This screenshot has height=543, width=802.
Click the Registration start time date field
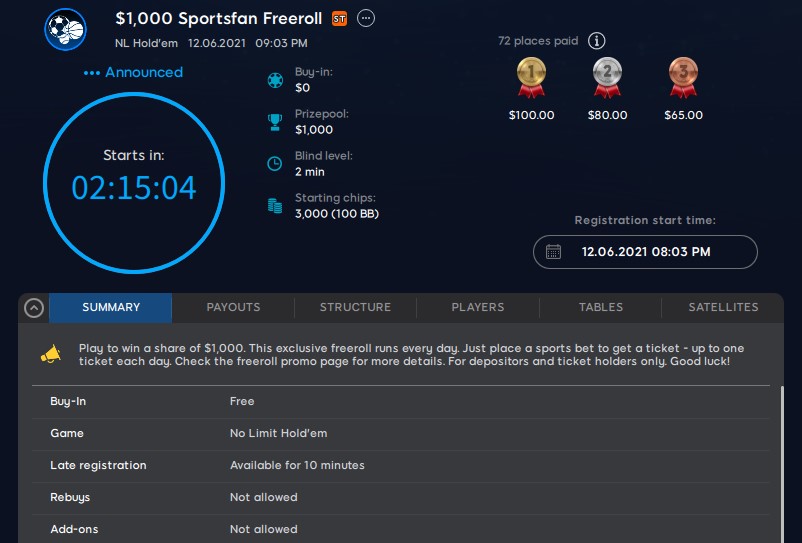(x=645, y=252)
